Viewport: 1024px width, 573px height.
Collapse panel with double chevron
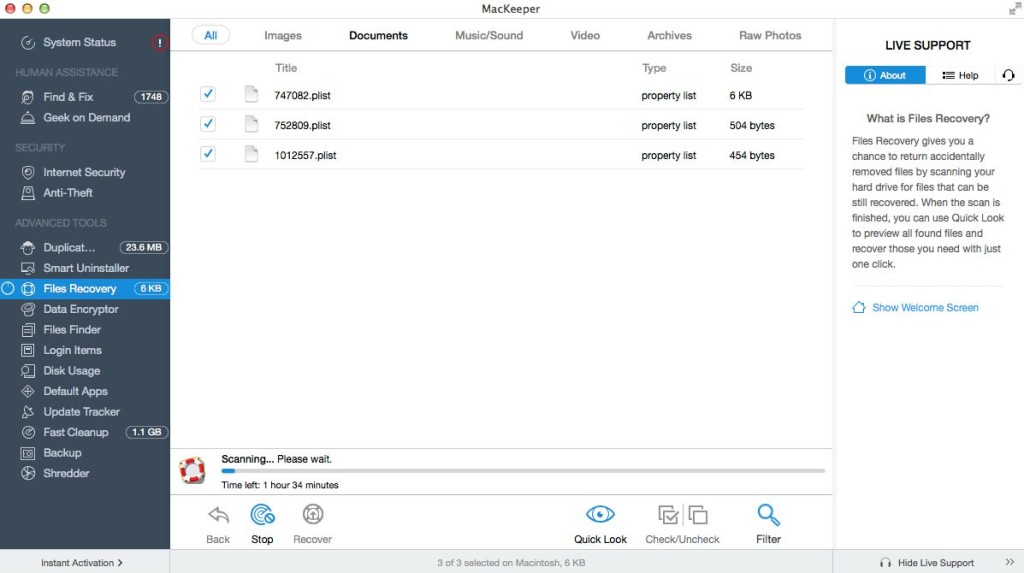point(1010,562)
